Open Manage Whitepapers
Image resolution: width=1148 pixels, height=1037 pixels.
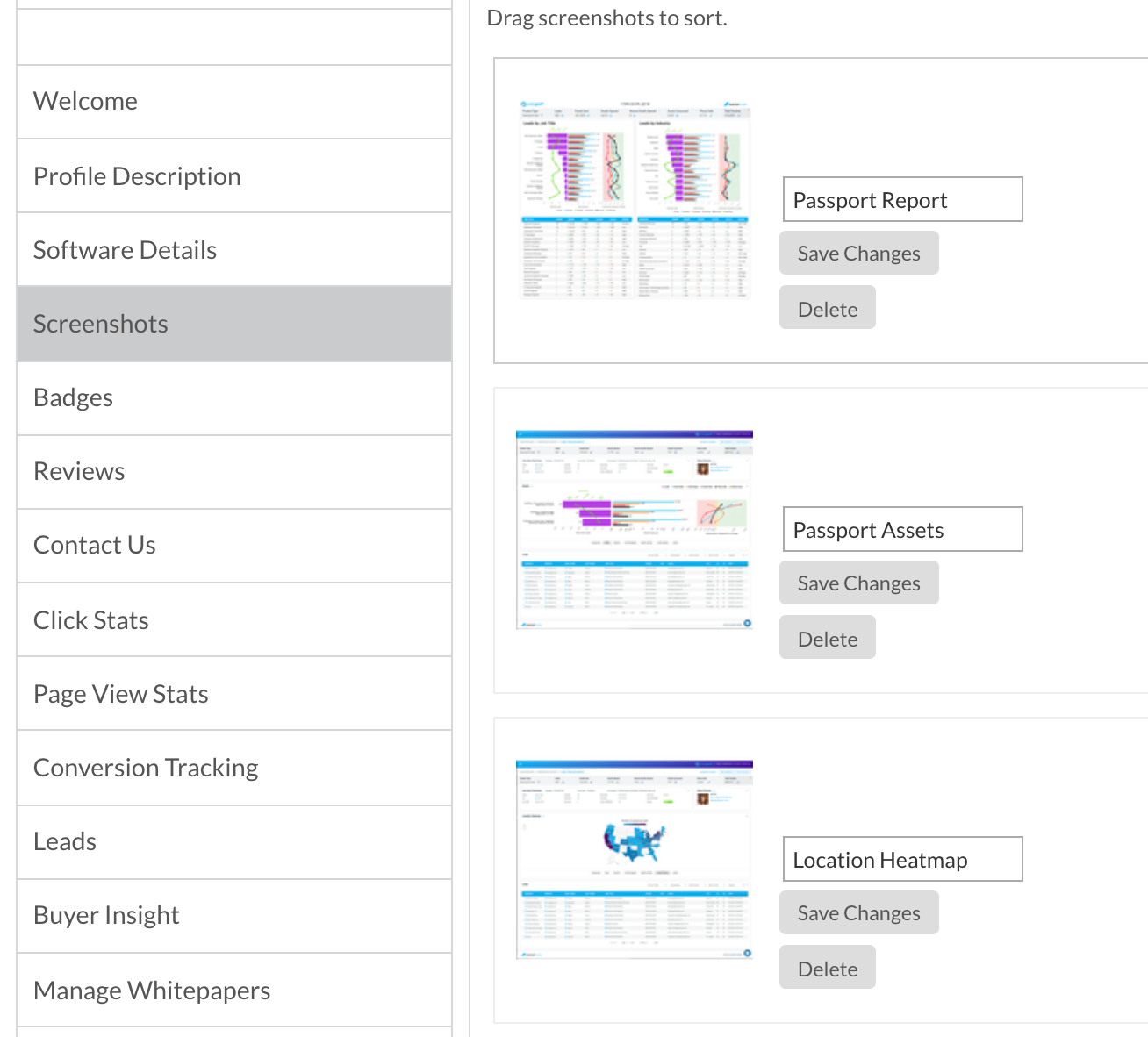(151, 989)
